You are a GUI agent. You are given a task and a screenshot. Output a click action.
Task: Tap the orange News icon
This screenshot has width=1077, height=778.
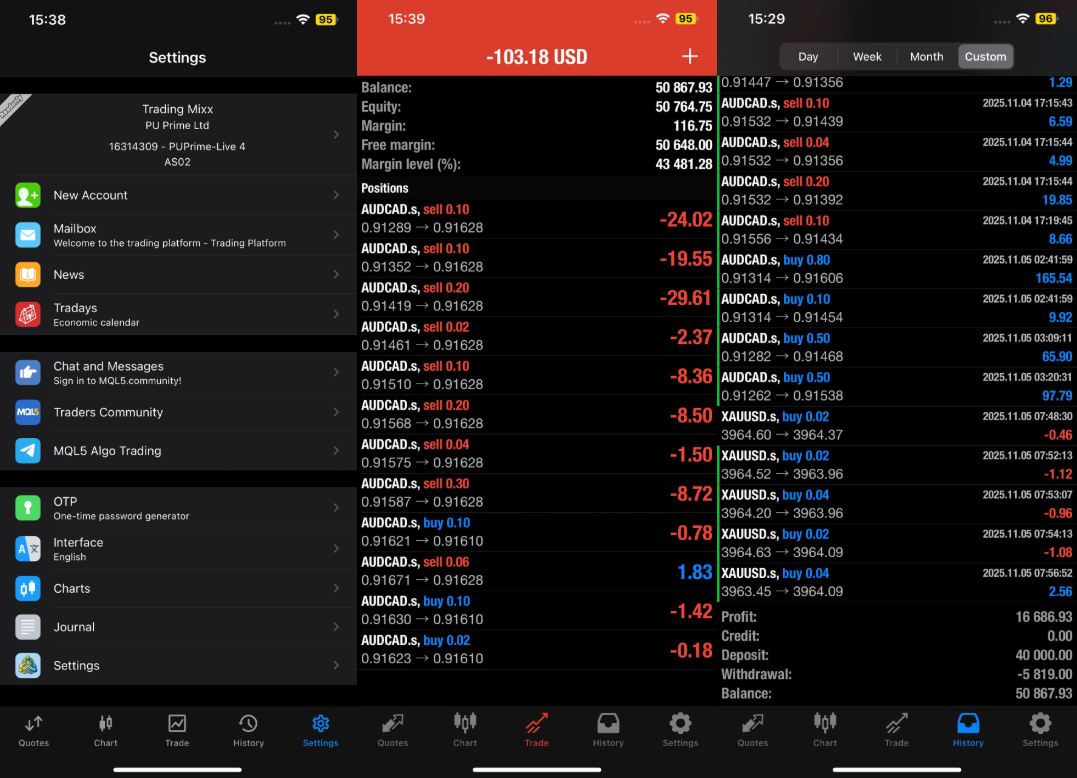[x=28, y=274]
